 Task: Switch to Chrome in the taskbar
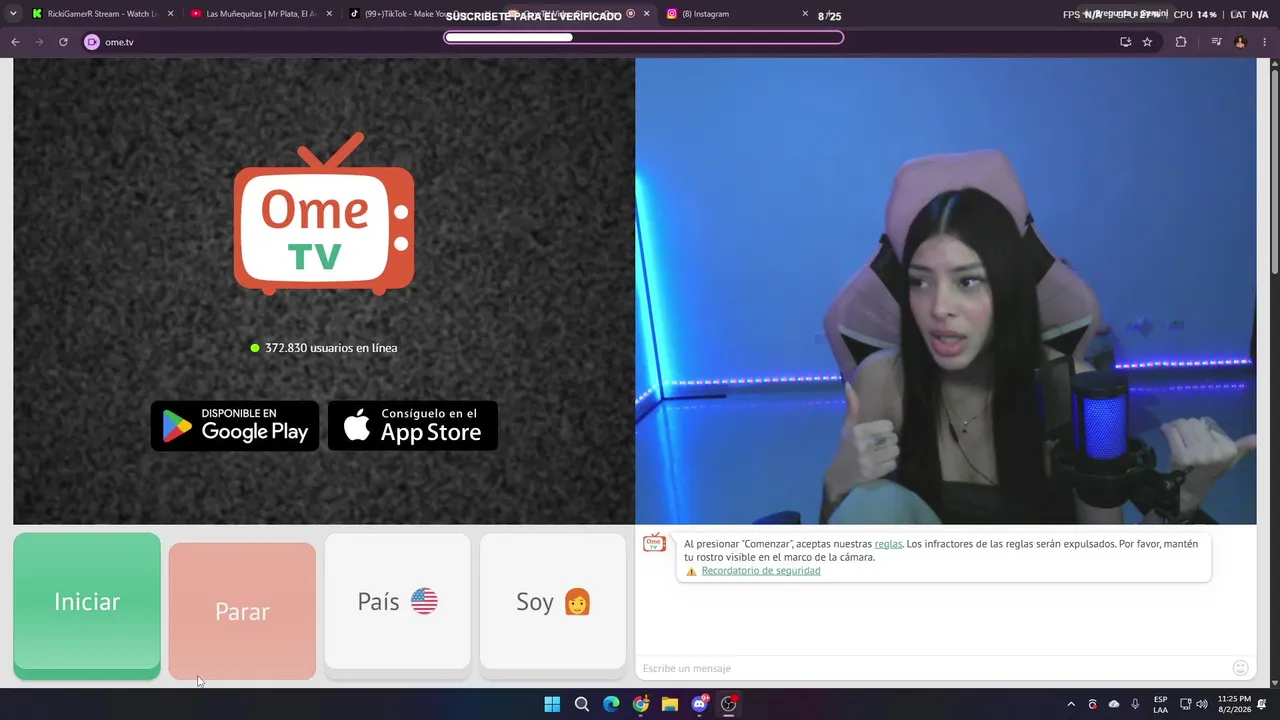coord(641,704)
